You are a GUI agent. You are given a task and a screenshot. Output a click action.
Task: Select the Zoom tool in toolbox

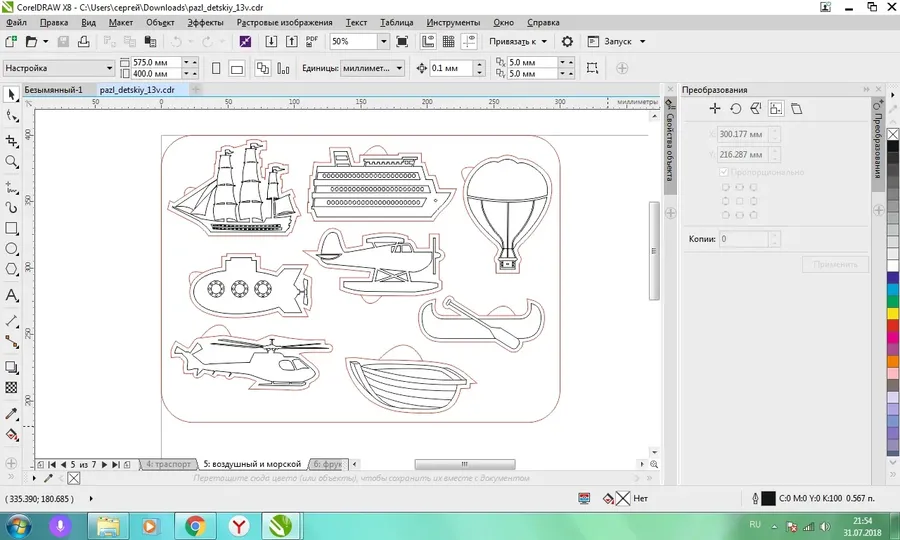[x=11, y=162]
